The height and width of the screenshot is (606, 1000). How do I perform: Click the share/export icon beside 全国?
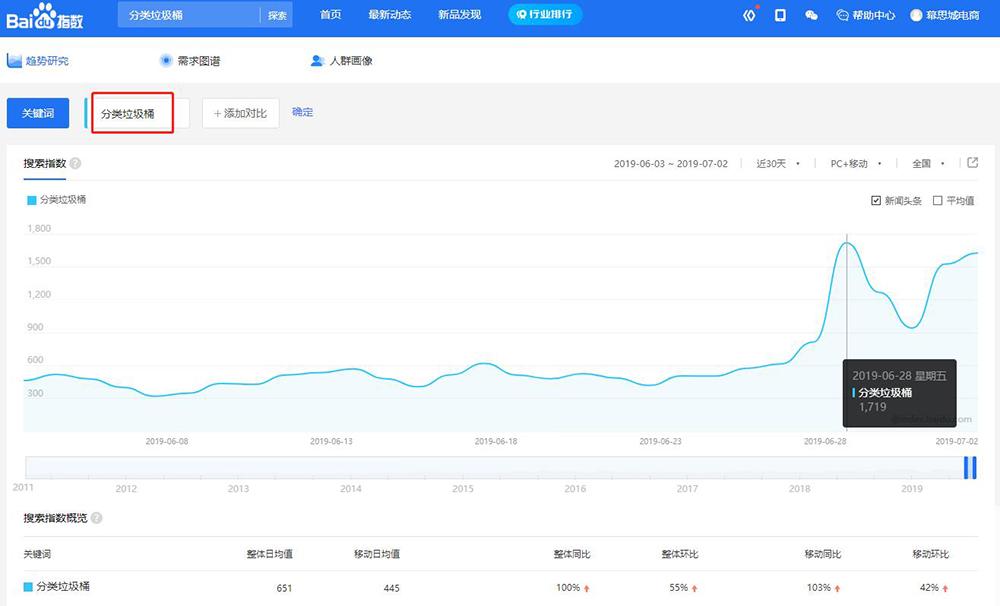tap(972, 163)
